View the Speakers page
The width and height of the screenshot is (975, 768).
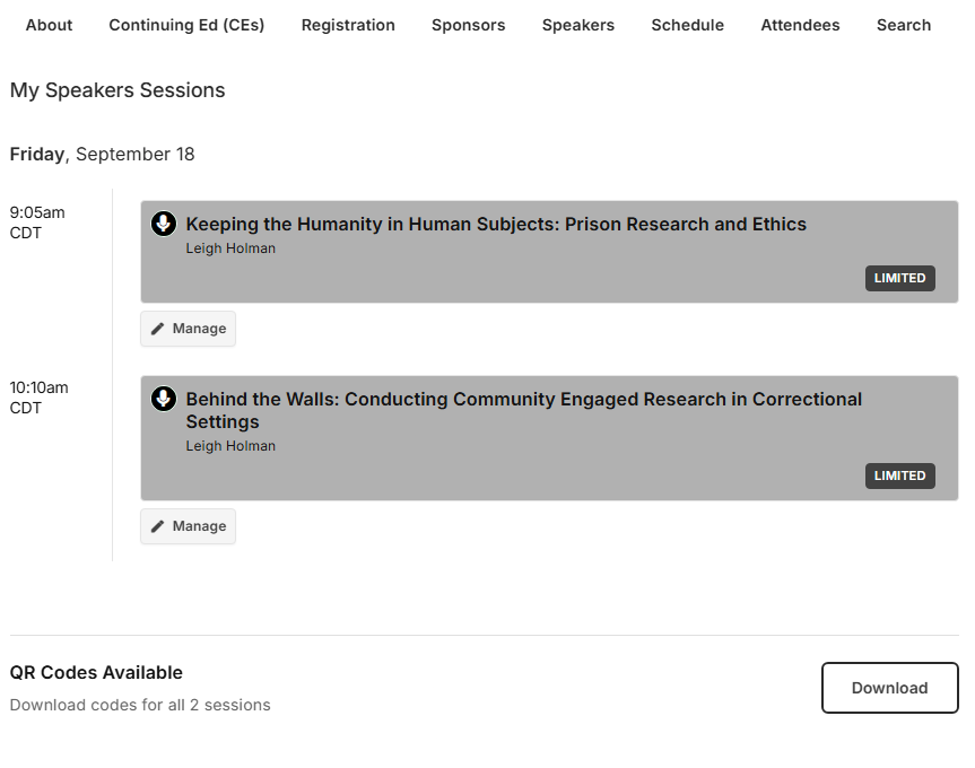[578, 25]
